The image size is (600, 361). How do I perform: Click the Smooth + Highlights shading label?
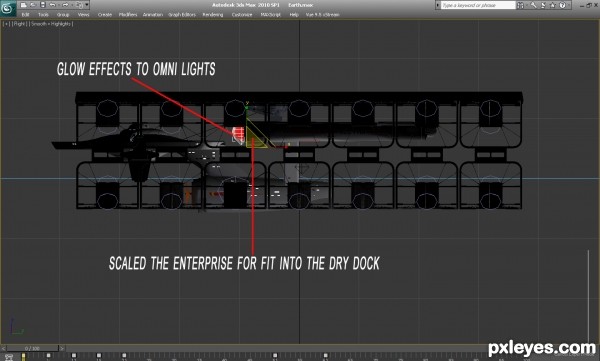(51, 24)
